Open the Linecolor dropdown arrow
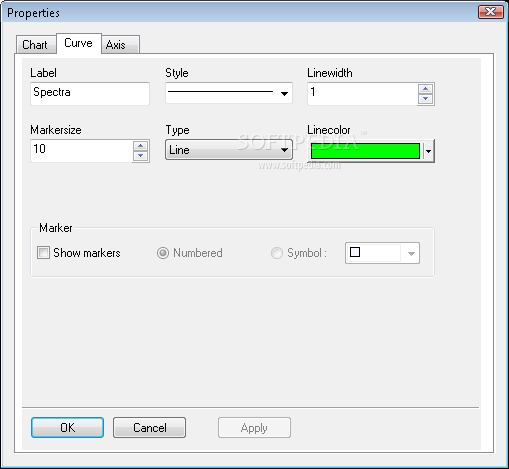The image size is (509, 469). tap(429, 151)
